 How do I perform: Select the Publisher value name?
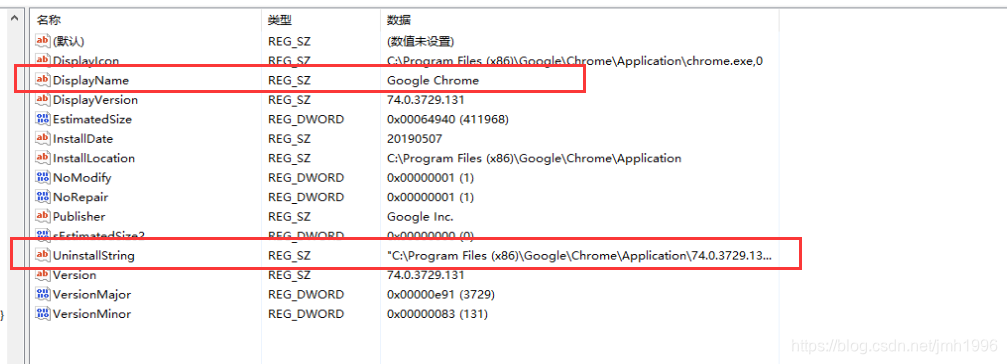79,216
